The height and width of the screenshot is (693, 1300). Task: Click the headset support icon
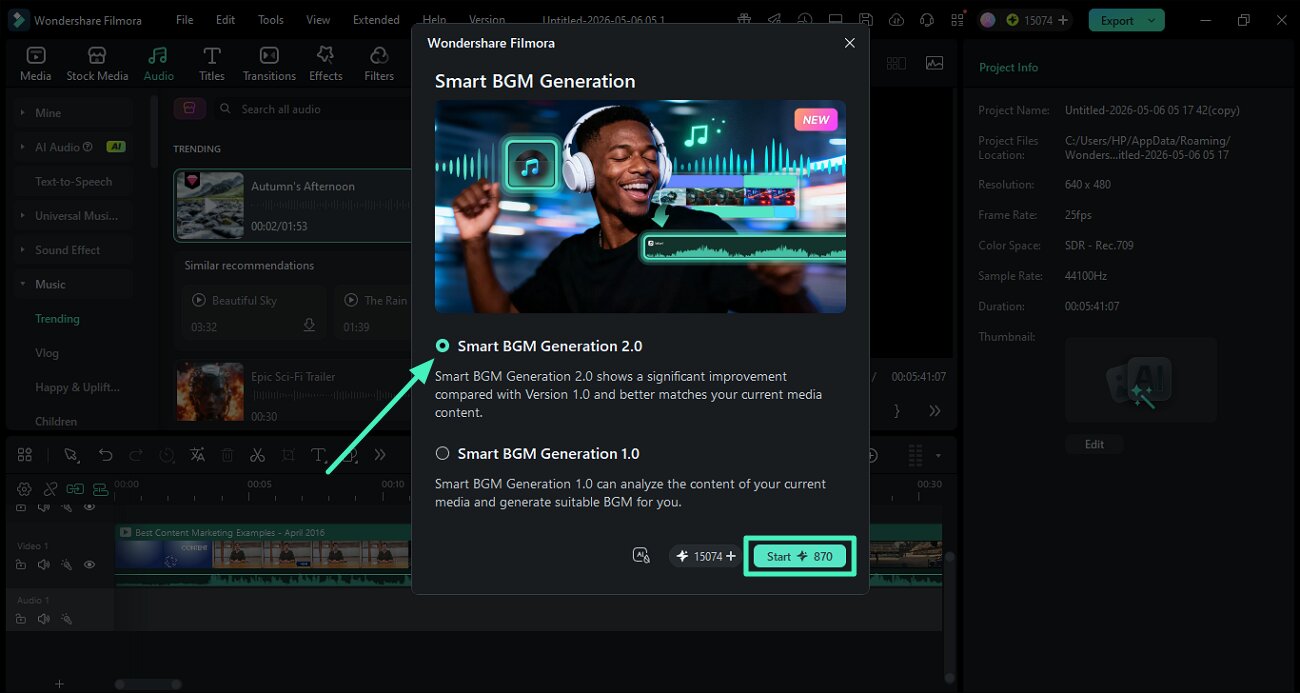928,20
